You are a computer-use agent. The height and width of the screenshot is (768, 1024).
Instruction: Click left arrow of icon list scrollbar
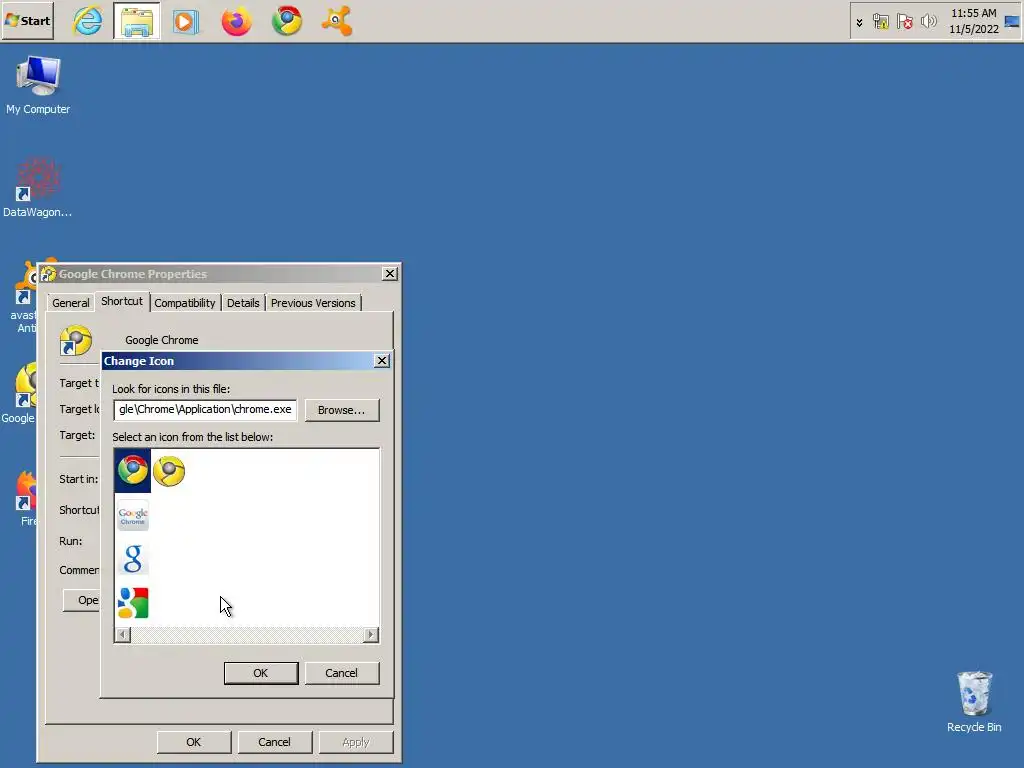pos(122,635)
